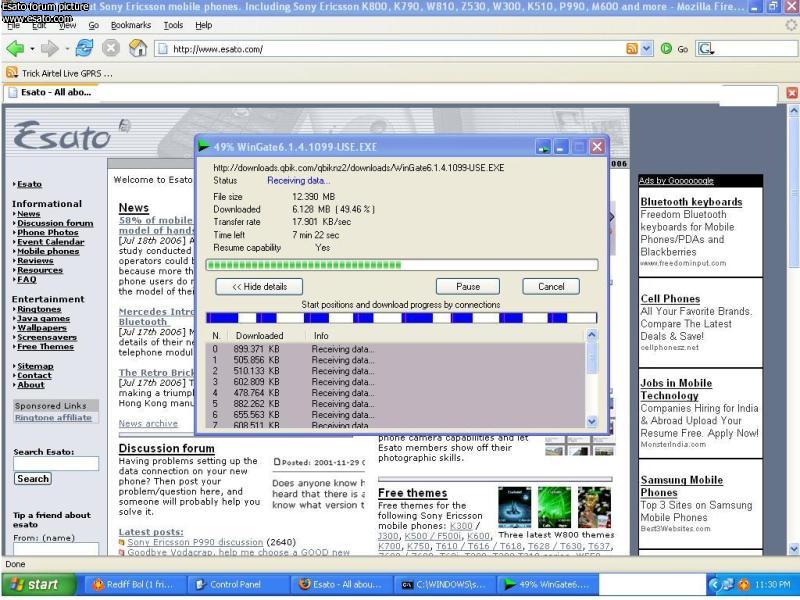Pause the WinGate download

pyautogui.click(x=468, y=287)
